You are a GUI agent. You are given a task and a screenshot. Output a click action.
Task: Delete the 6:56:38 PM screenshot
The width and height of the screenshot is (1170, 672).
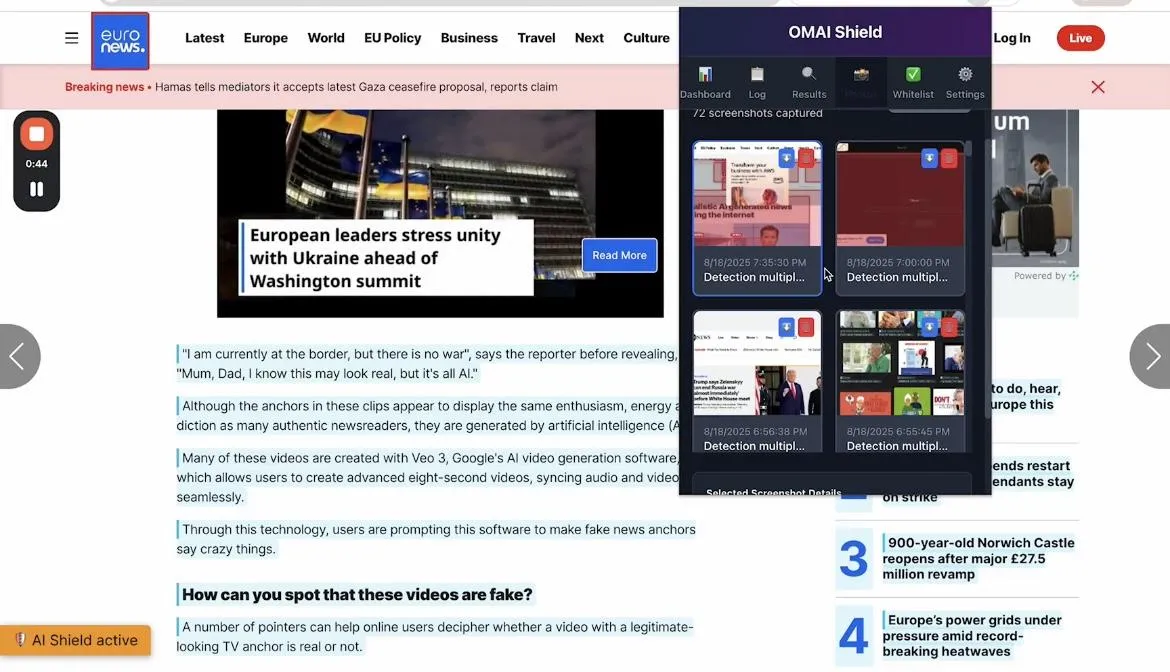806,327
